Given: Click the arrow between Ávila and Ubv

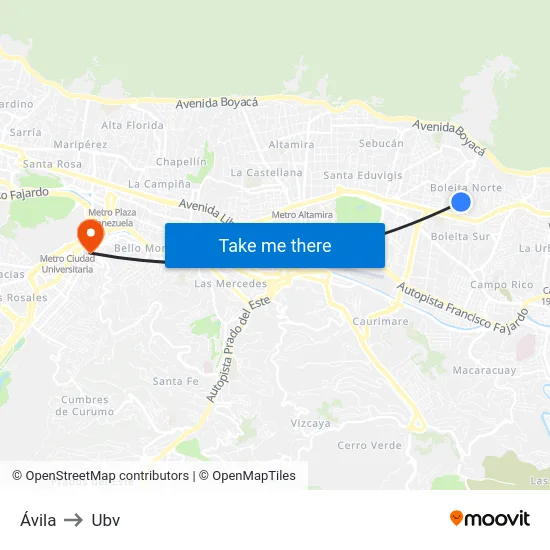Looking at the screenshot, I should tap(73, 520).
